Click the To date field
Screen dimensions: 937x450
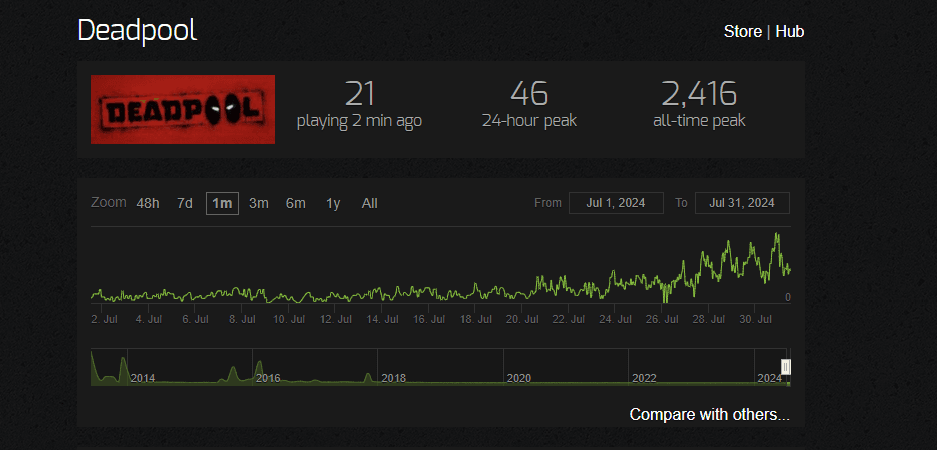click(x=742, y=203)
